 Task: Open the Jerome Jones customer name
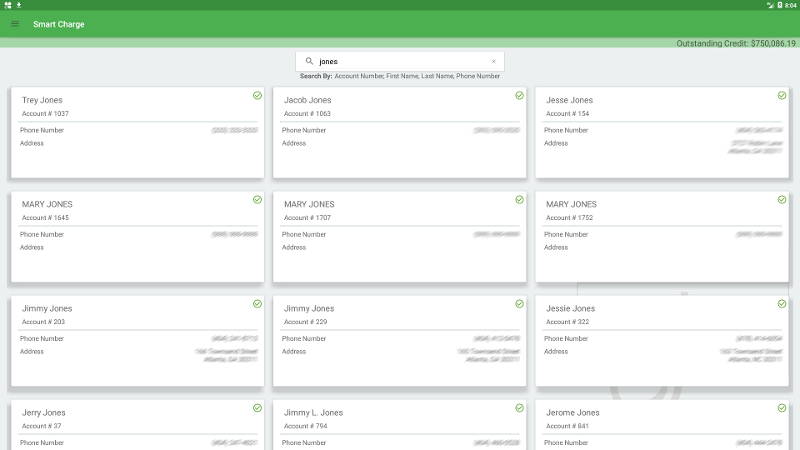tap(572, 413)
